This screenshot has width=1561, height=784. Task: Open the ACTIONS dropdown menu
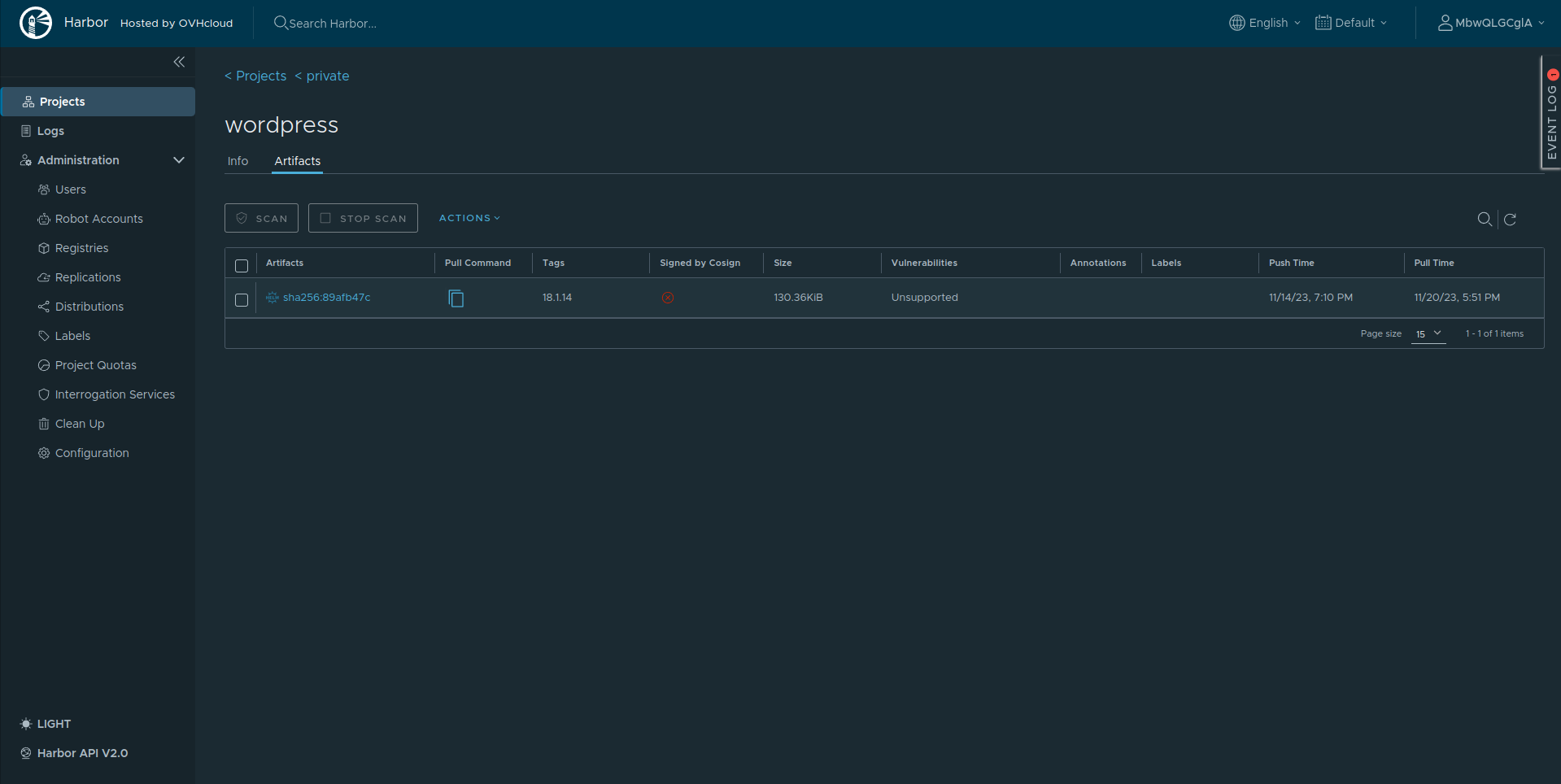click(x=469, y=217)
